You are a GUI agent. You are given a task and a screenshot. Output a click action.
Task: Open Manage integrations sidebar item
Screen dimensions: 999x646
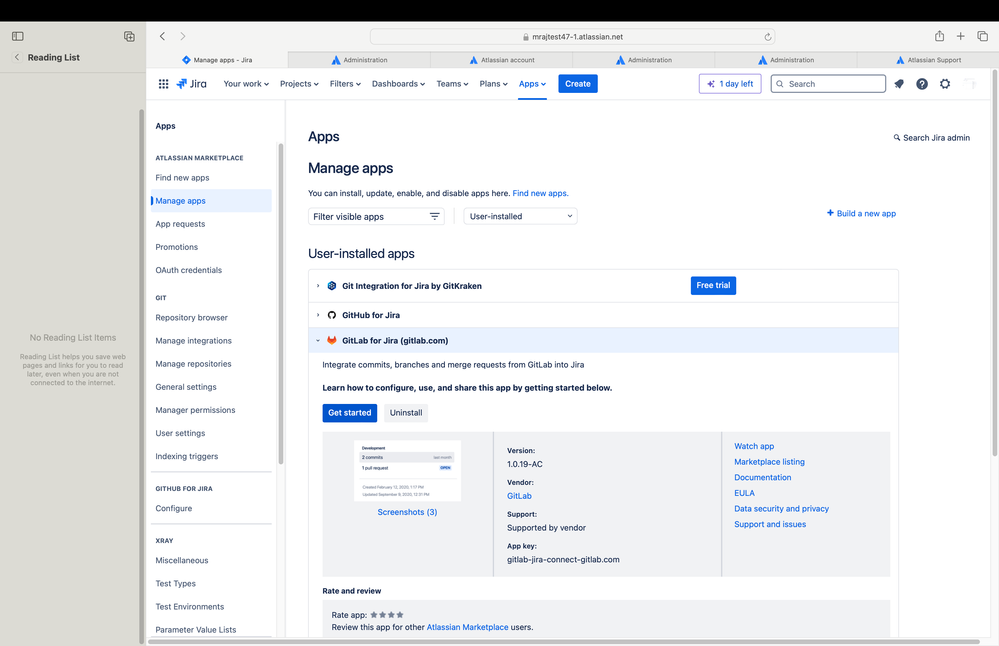[x=194, y=341]
